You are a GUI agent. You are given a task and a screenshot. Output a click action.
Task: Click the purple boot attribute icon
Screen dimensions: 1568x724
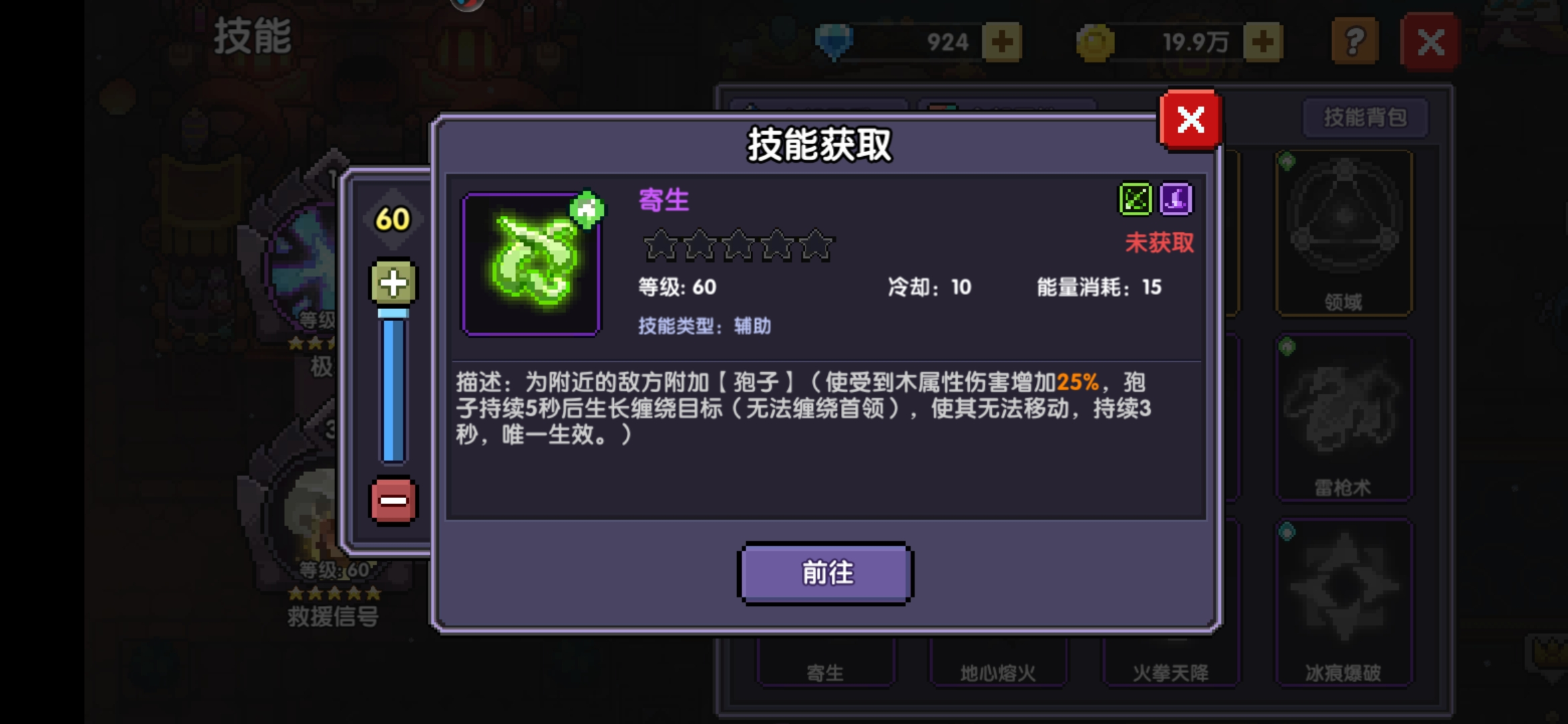tap(1176, 199)
